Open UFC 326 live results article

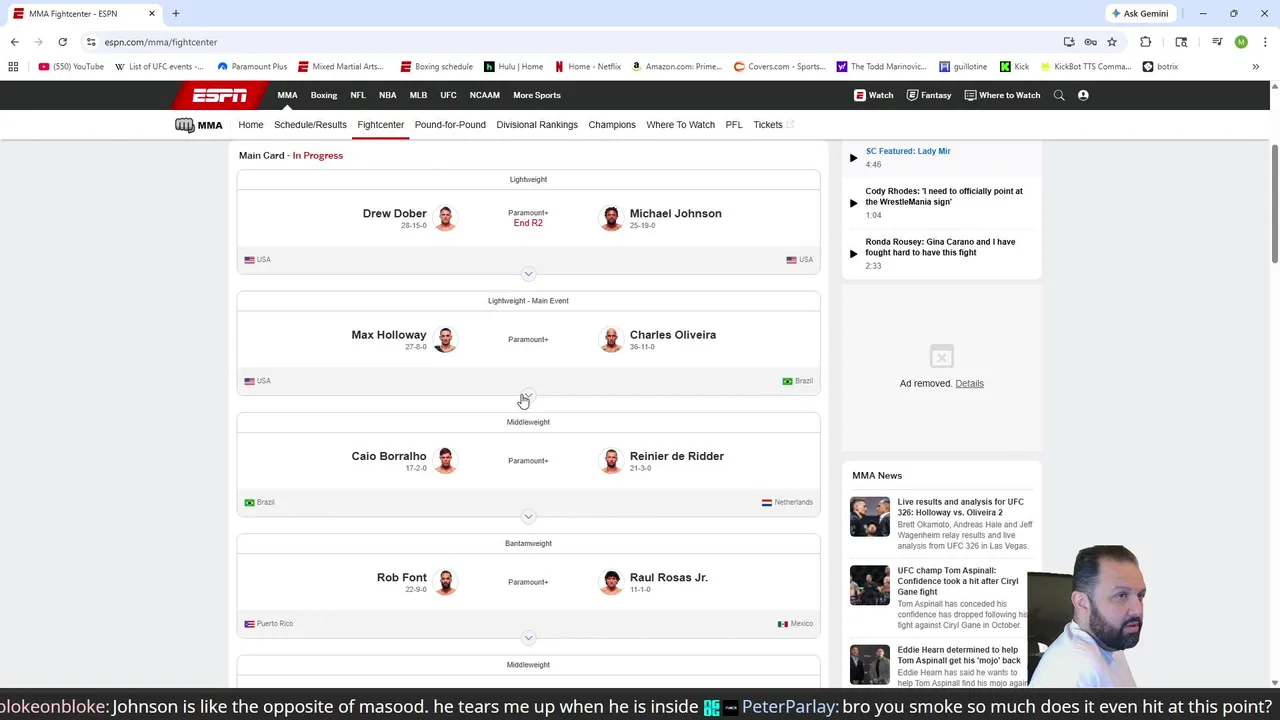(960, 507)
